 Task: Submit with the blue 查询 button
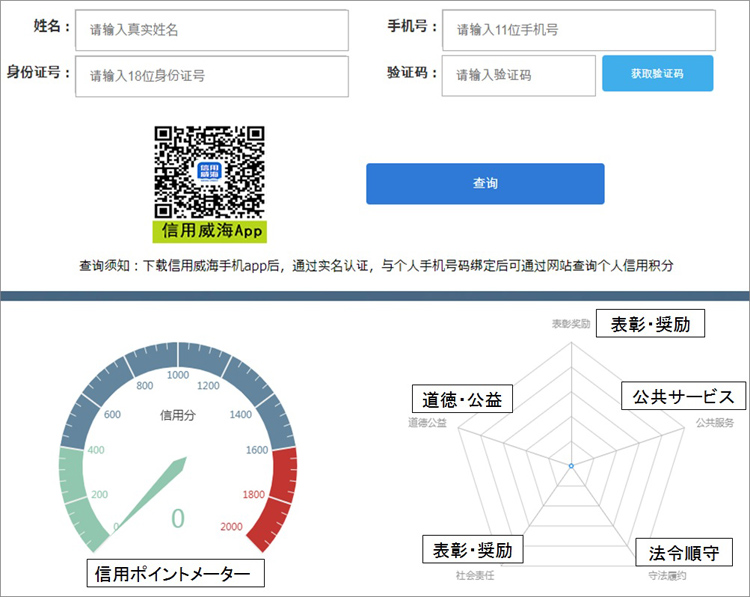point(485,184)
